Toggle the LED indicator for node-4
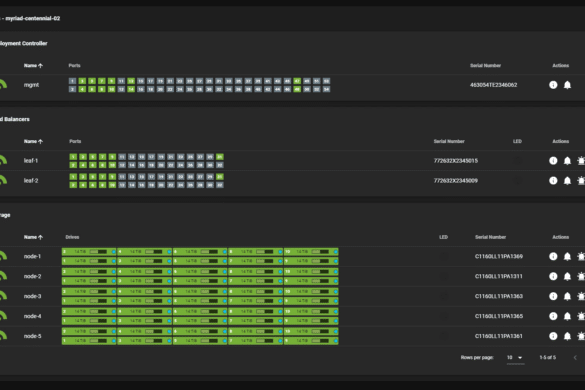585x390 pixels. tap(444, 316)
